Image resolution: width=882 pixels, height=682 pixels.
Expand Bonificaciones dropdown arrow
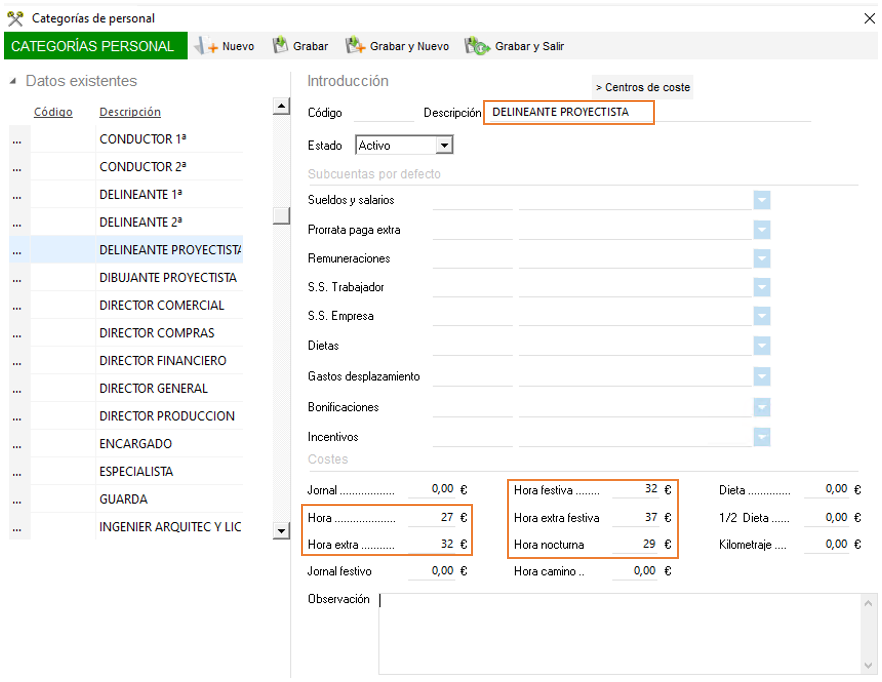(762, 407)
